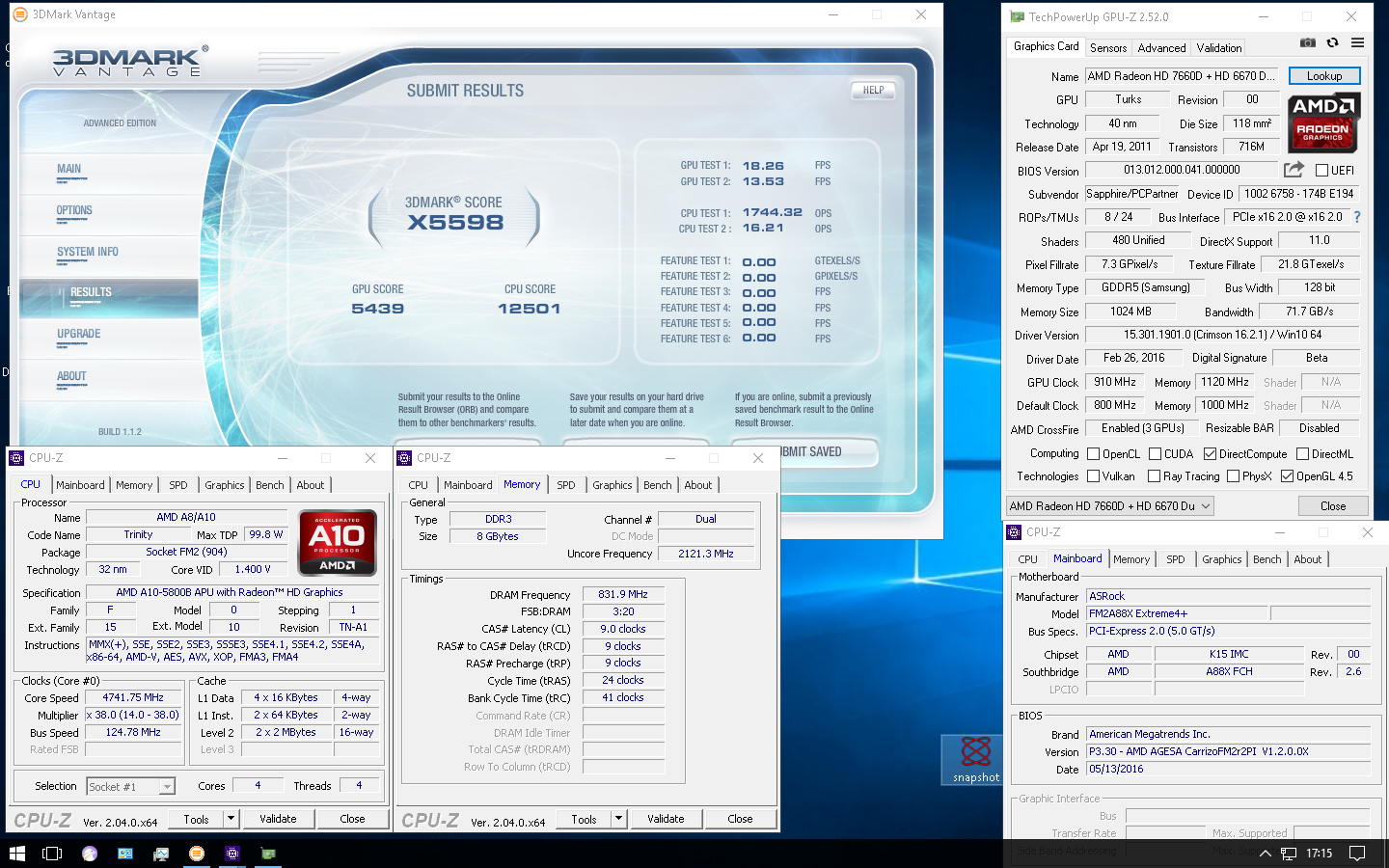
Task: Click the Driver Version field in GPU-Z
Action: click(x=1222, y=335)
